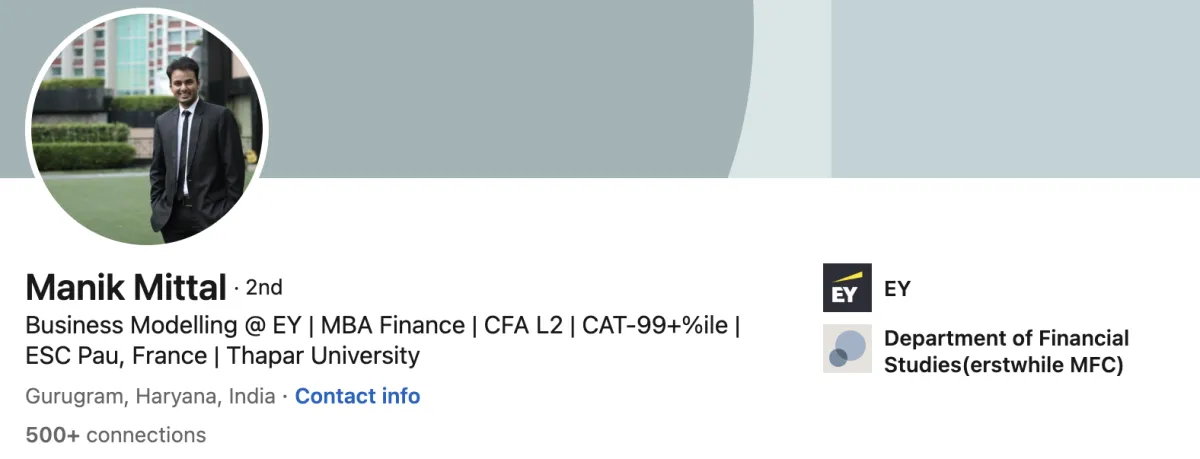Image resolution: width=1200 pixels, height=459 pixels.
Task: Click the Department of Financial Studies logo
Action: point(846,349)
